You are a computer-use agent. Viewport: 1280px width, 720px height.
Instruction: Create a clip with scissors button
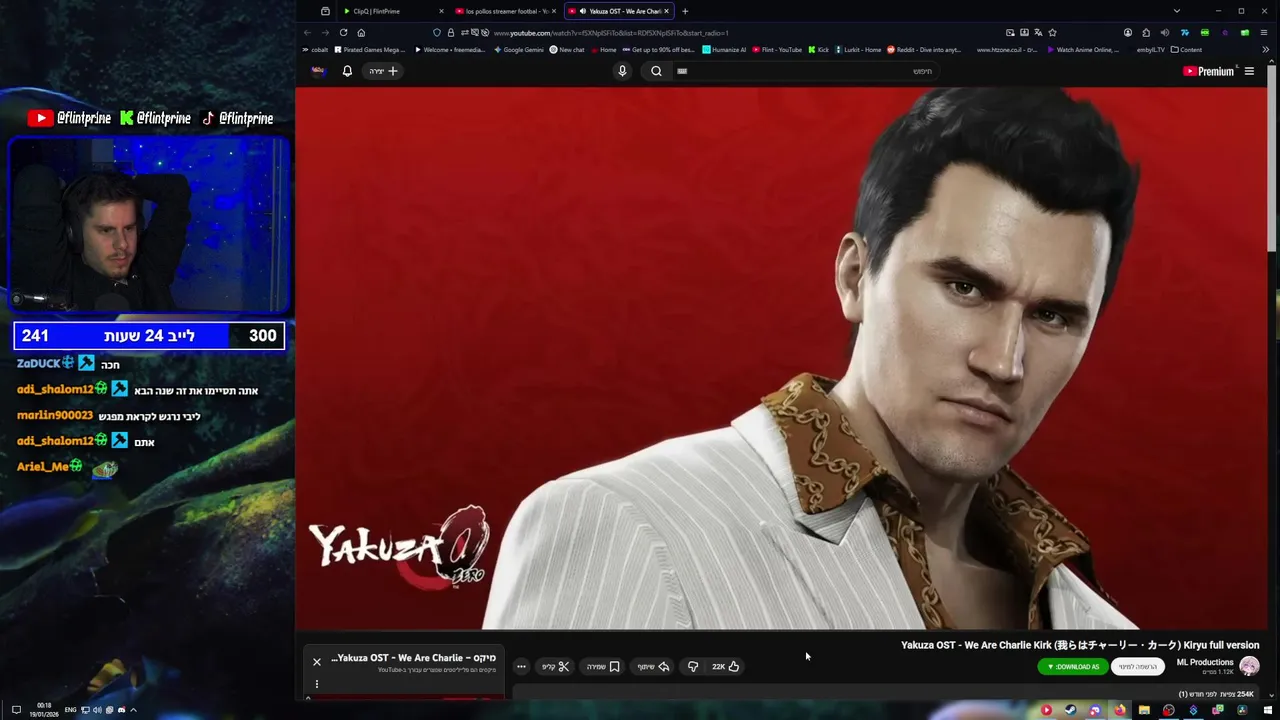[556, 666]
